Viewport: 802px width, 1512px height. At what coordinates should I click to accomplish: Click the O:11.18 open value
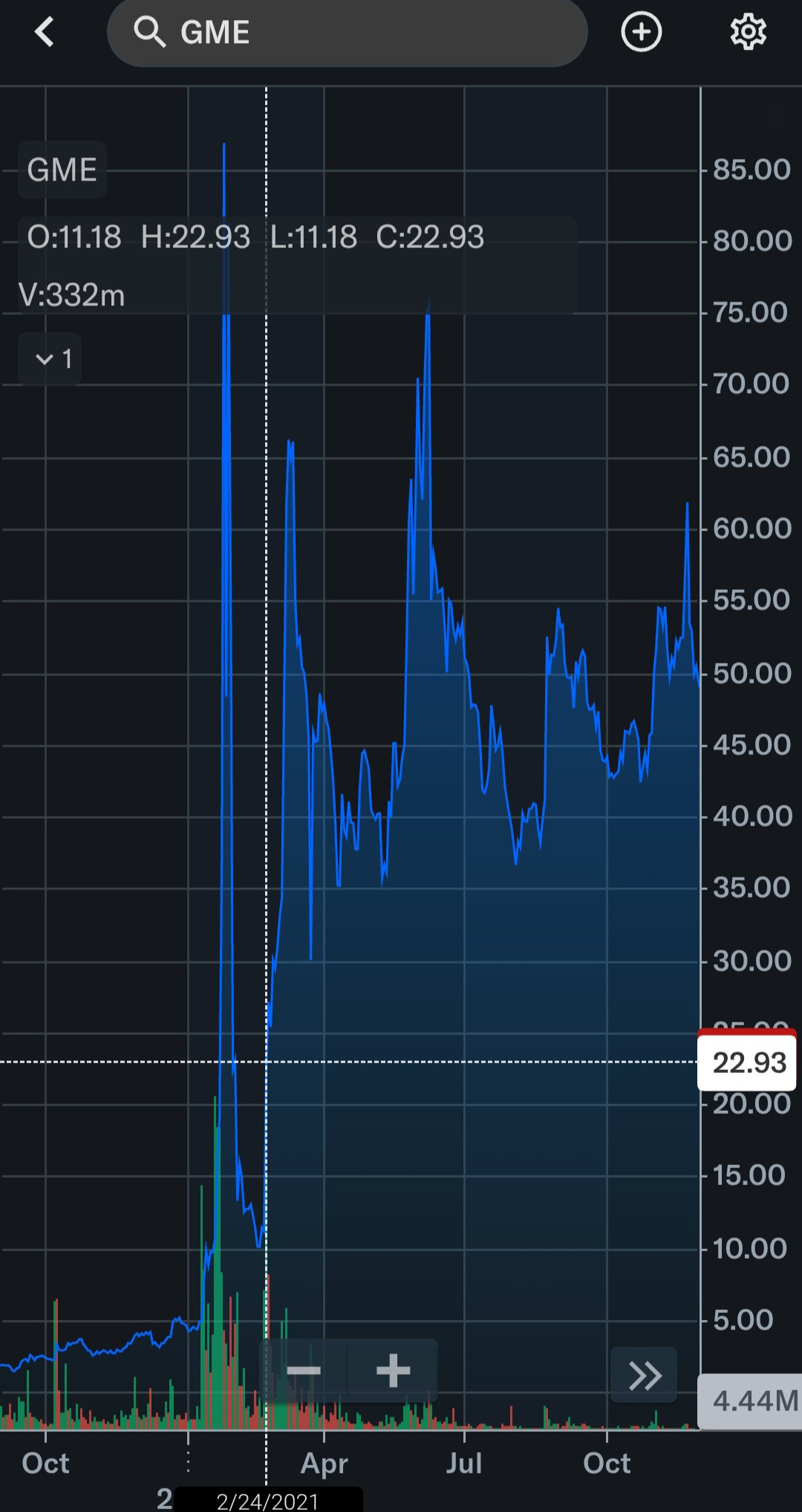coord(74,237)
